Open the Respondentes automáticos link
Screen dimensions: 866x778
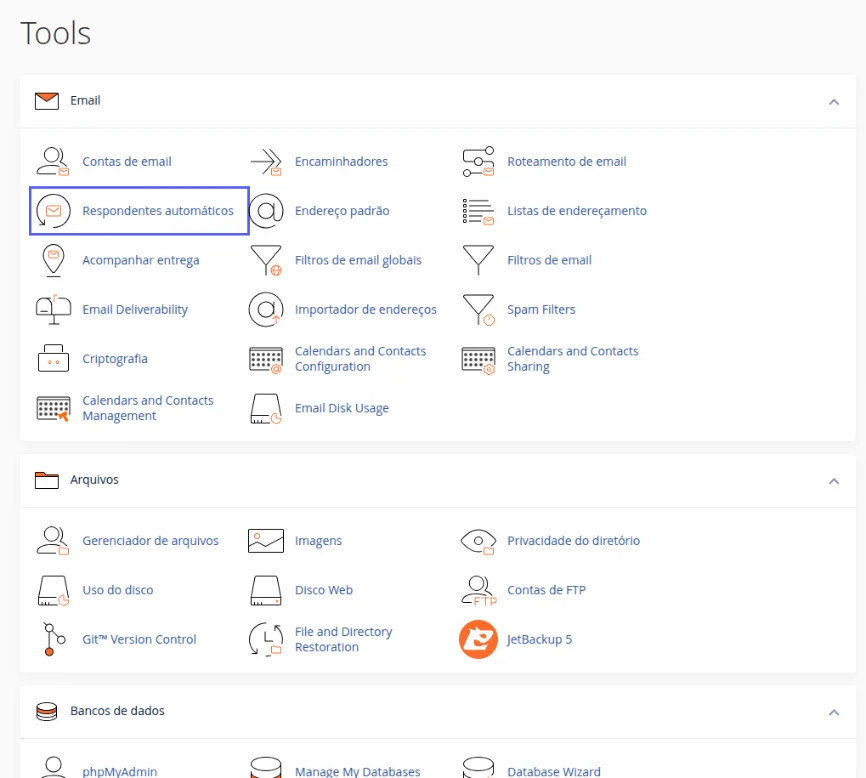tap(158, 211)
